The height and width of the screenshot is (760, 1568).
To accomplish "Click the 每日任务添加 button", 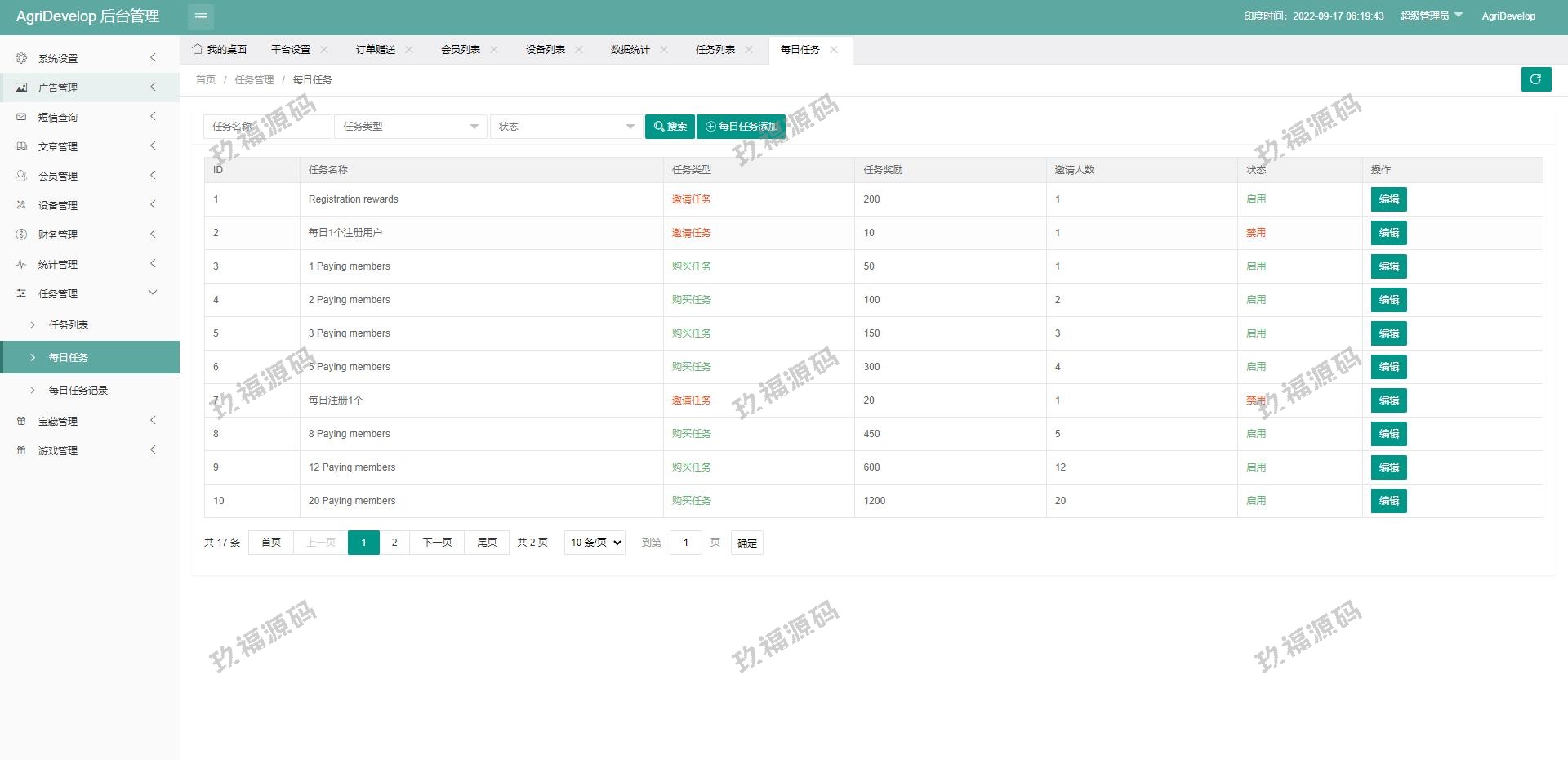I will point(741,127).
